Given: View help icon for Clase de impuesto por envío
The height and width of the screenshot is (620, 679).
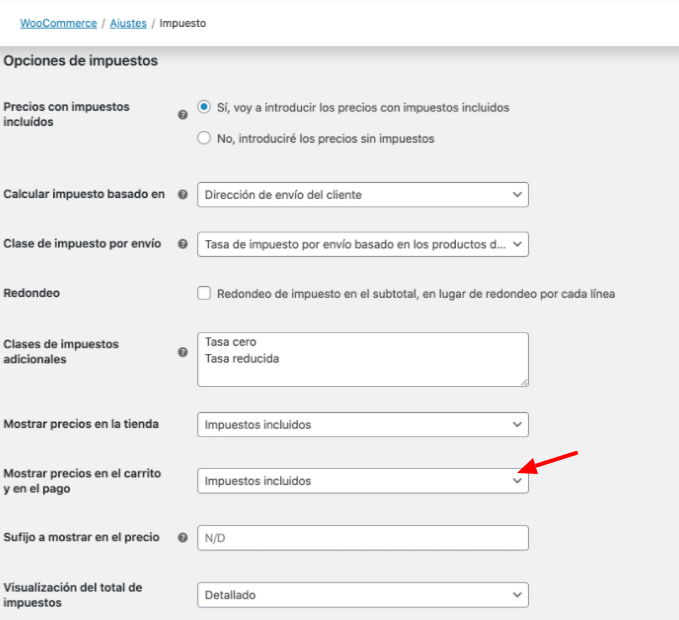Looking at the screenshot, I should pyautogui.click(x=183, y=244).
